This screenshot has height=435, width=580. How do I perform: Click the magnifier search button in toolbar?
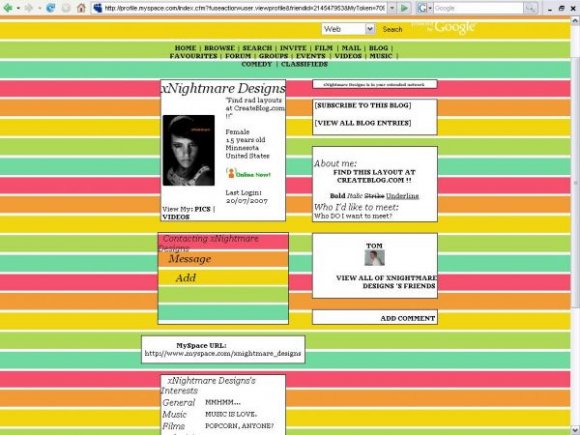pyautogui.click(x=530, y=8)
